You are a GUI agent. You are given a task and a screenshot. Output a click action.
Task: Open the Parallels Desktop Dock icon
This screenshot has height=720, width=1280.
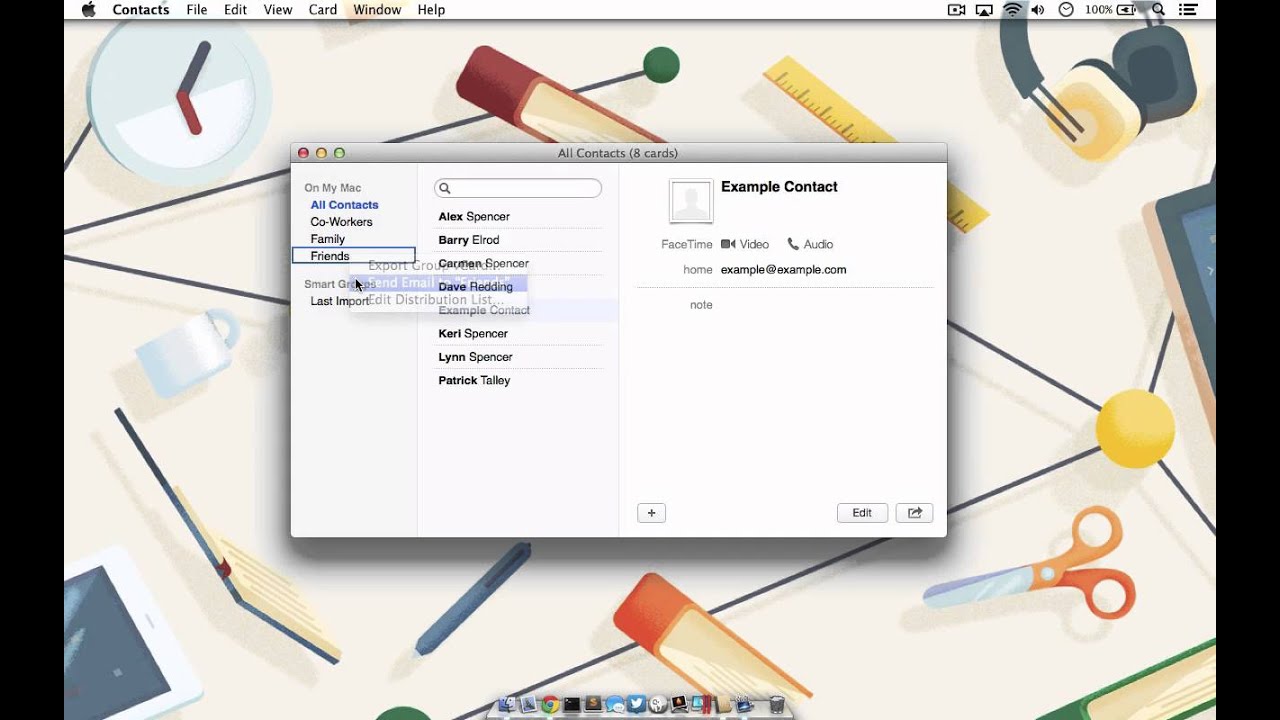coord(701,704)
